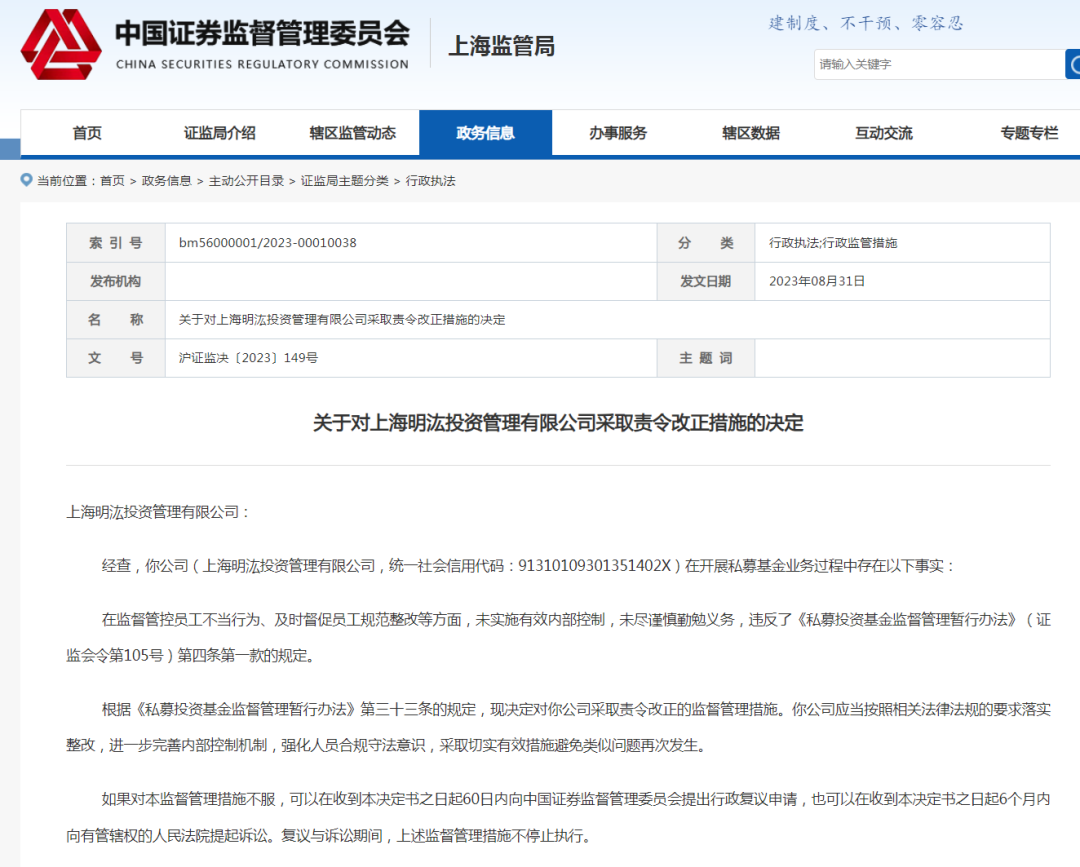Open the 证监局介绍 menu
The image size is (1080, 867).
click(x=222, y=132)
